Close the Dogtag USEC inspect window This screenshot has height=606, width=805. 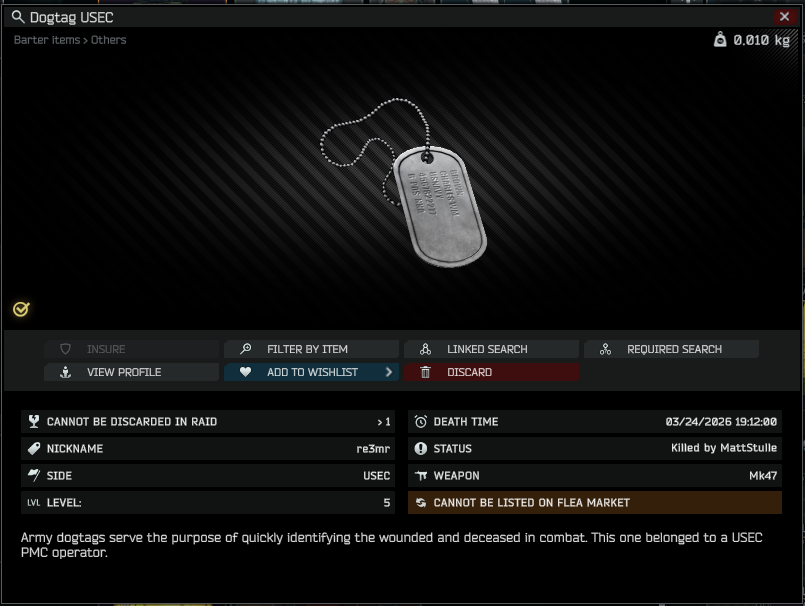[784, 16]
